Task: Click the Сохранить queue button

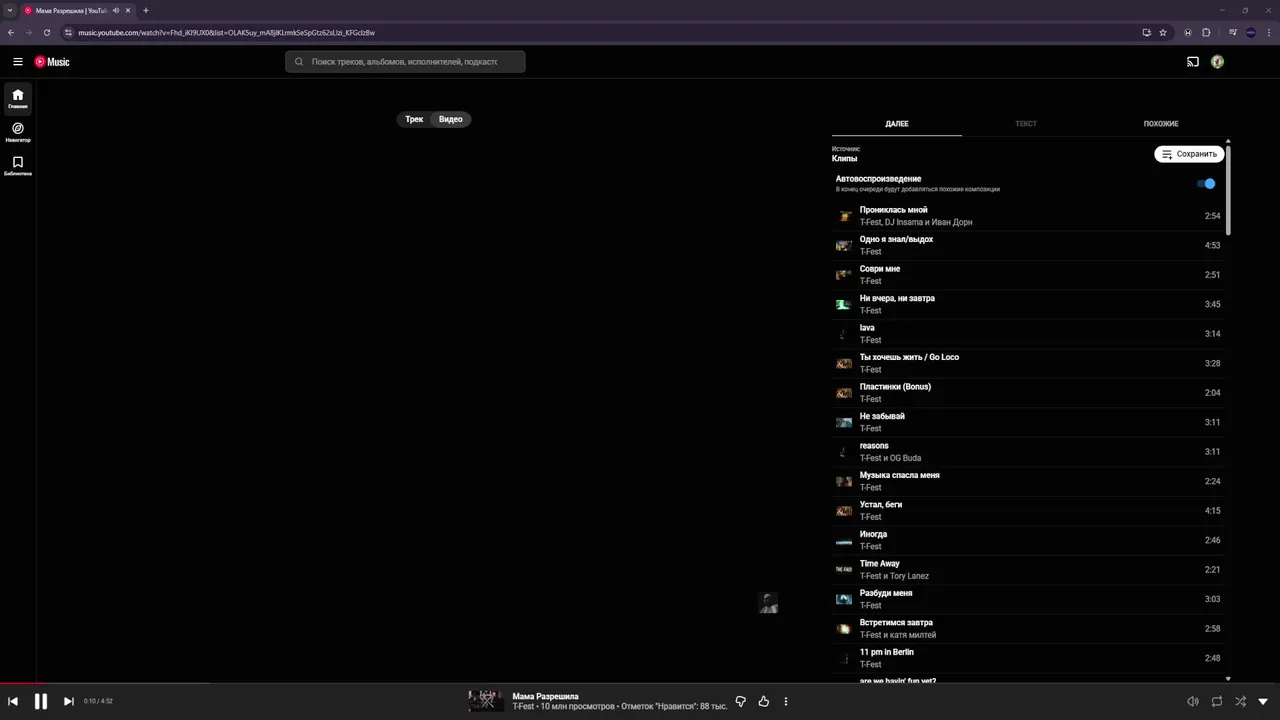Action: [x=1189, y=154]
